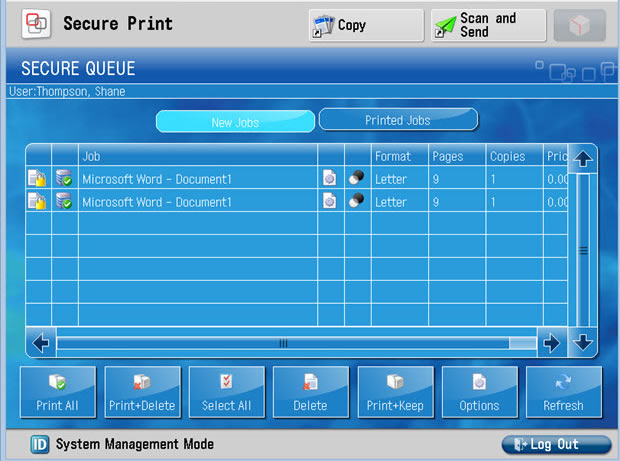This screenshot has height=461, width=620.
Task: Click the lock icon on first job row
Action: [x=37, y=178]
